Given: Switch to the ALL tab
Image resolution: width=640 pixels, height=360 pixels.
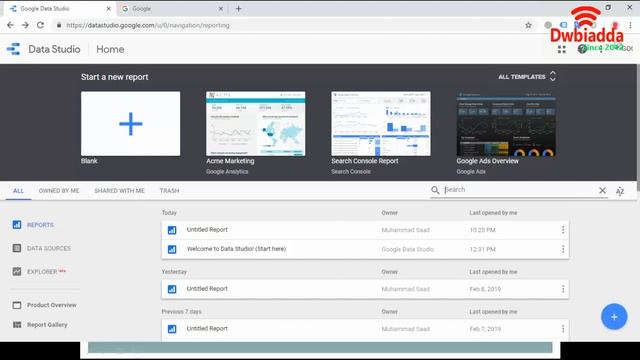Looking at the screenshot, I should tap(18, 191).
